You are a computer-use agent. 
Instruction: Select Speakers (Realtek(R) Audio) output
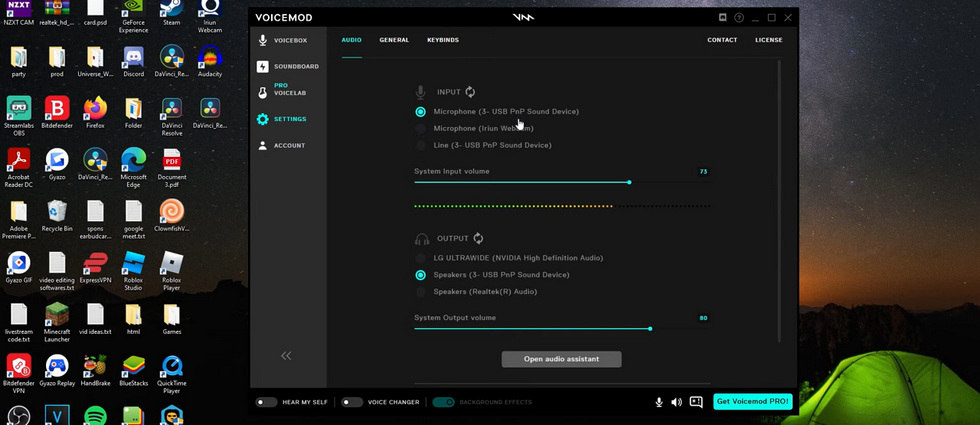(476, 291)
